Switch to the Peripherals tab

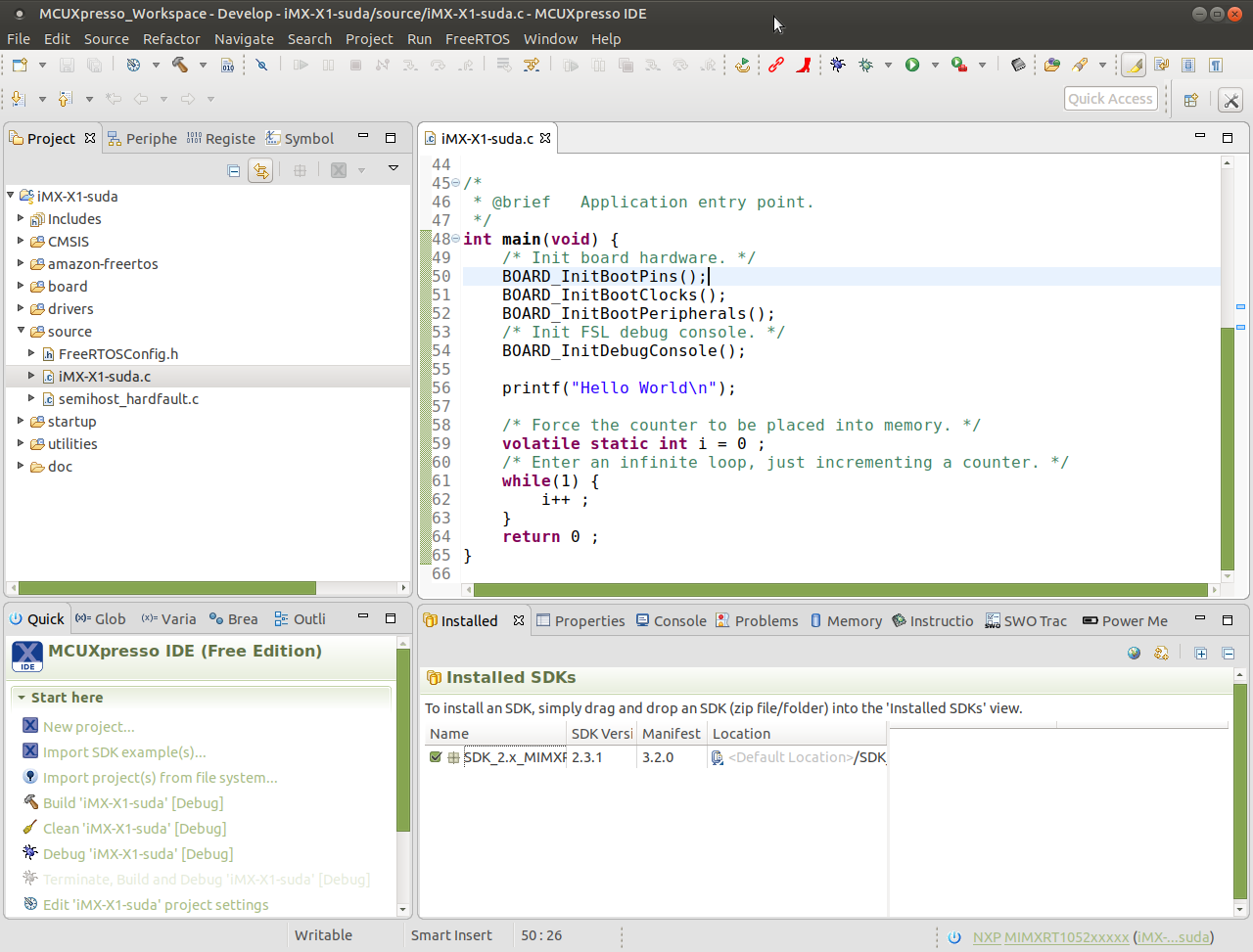[142, 139]
